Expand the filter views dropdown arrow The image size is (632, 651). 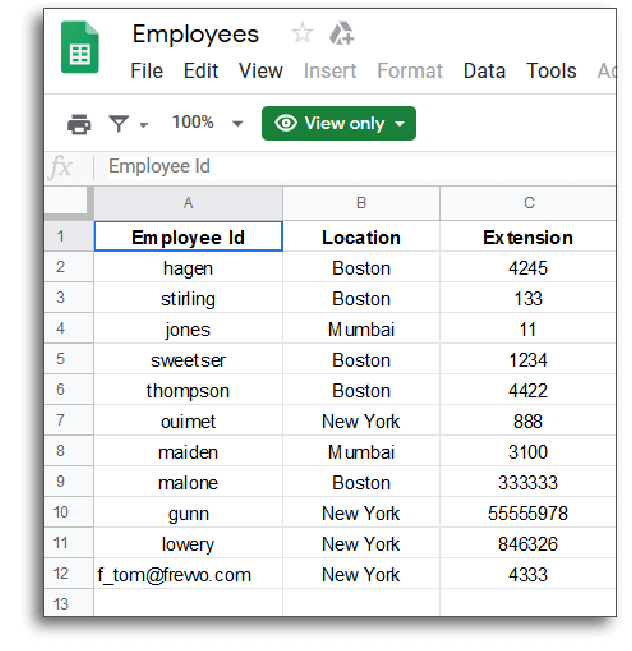coord(144,125)
